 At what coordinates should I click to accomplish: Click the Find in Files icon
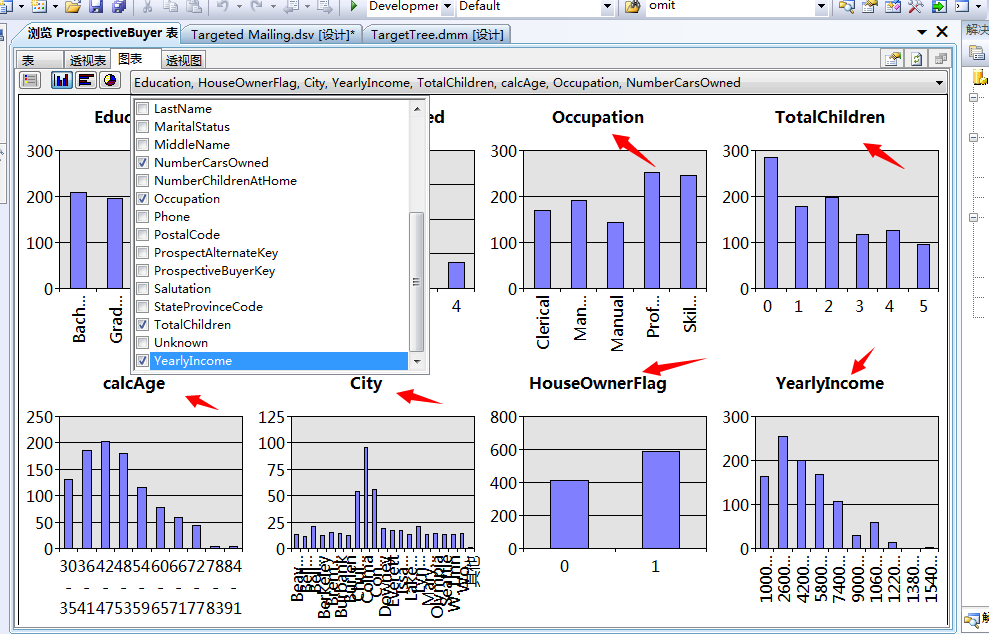tap(633, 6)
